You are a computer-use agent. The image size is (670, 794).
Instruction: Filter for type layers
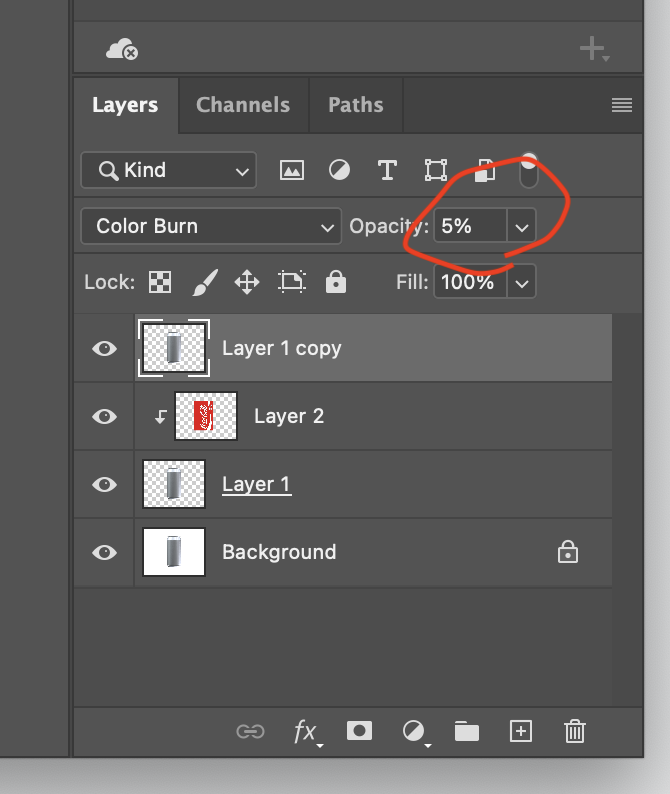(x=387, y=170)
